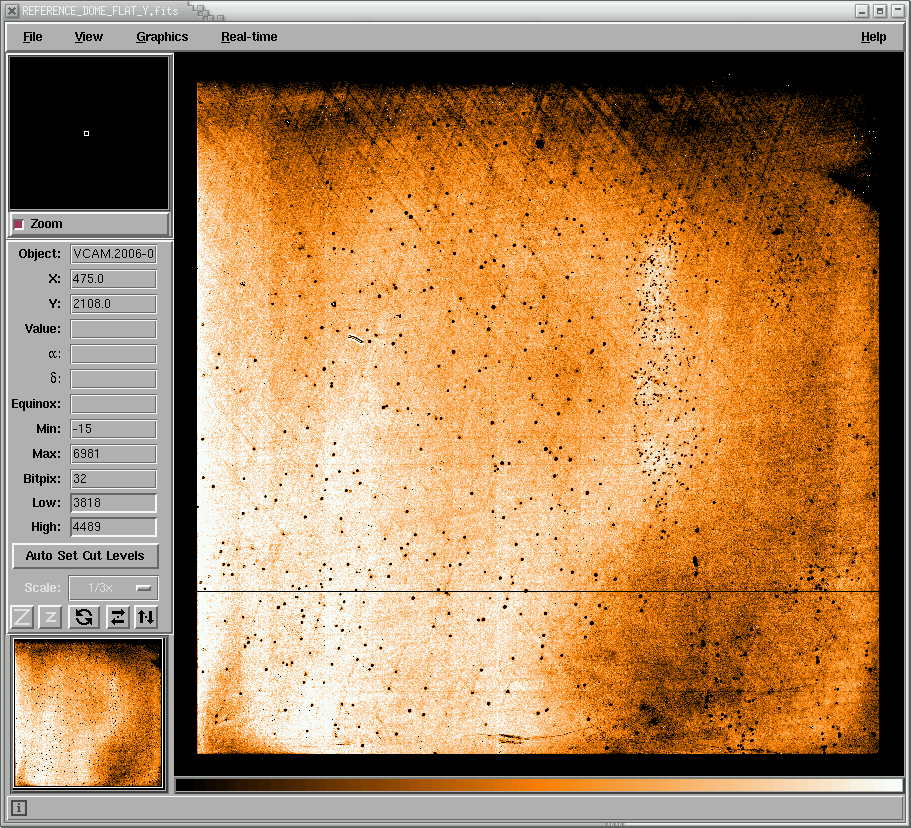Image resolution: width=911 pixels, height=828 pixels.
Task: Click the orange colormap ramp bar
Action: point(539,785)
